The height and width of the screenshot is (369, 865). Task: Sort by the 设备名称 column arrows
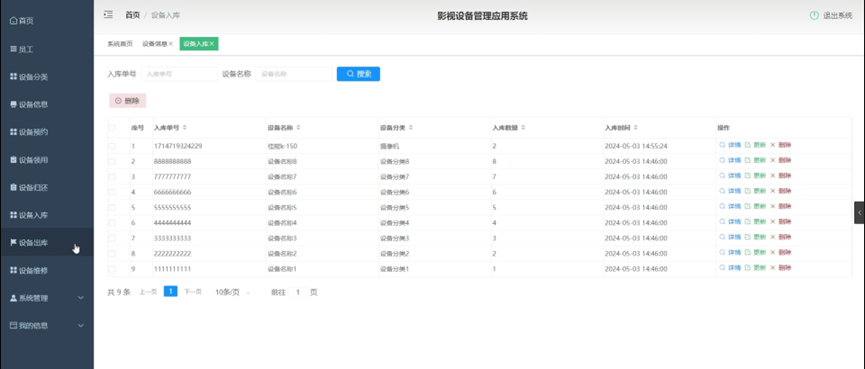(x=298, y=127)
